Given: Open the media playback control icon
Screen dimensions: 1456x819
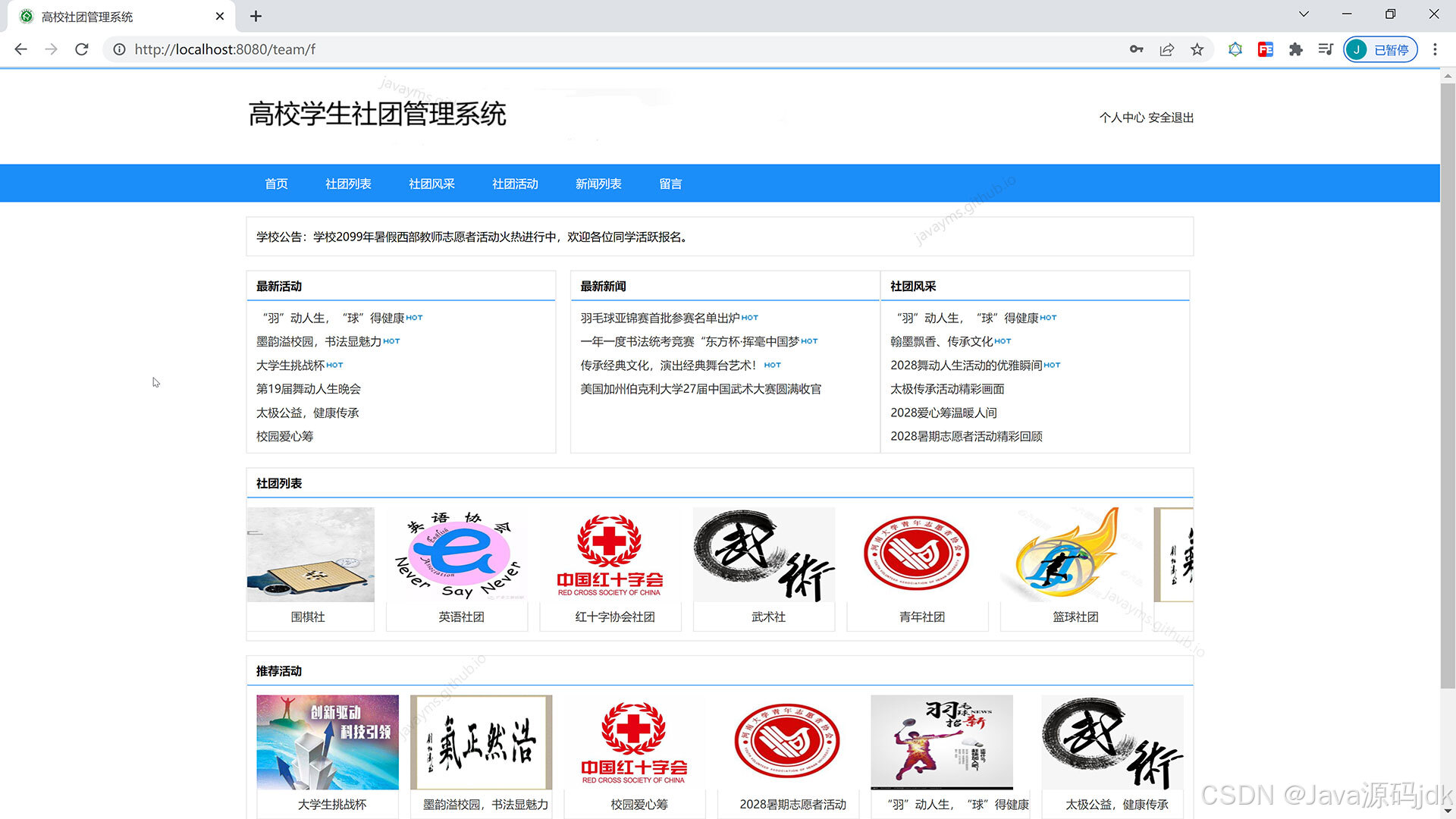Looking at the screenshot, I should (1326, 49).
